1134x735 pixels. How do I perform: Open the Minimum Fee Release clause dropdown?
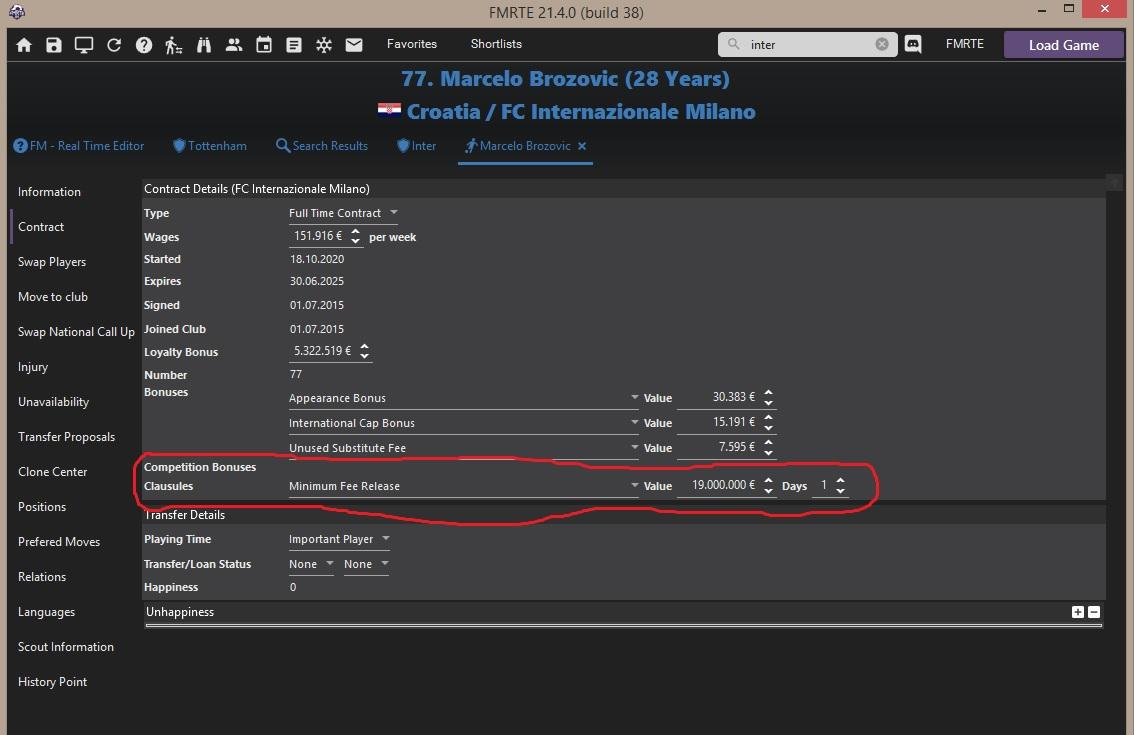pos(634,486)
